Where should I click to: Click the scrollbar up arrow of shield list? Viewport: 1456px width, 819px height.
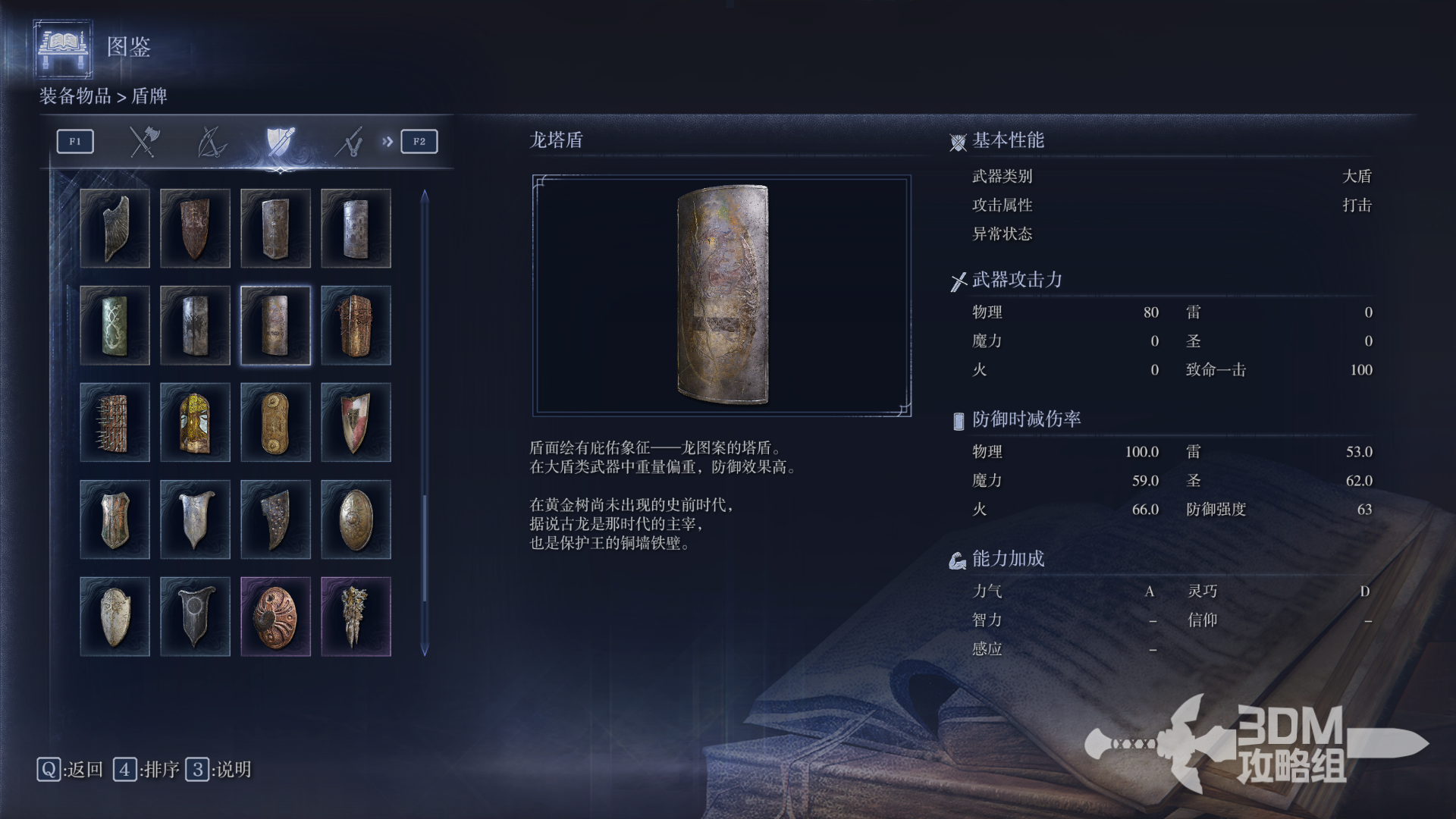point(425,196)
